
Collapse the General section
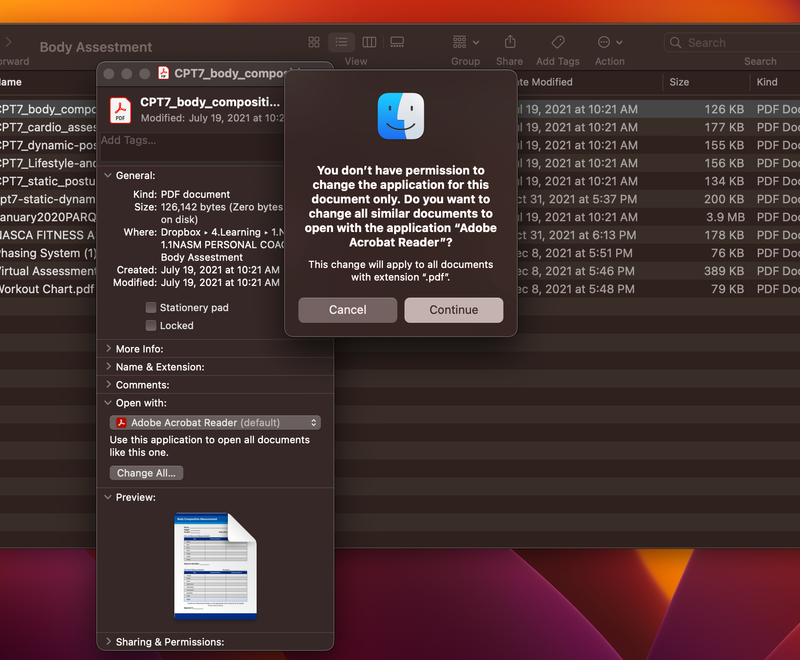point(108,176)
